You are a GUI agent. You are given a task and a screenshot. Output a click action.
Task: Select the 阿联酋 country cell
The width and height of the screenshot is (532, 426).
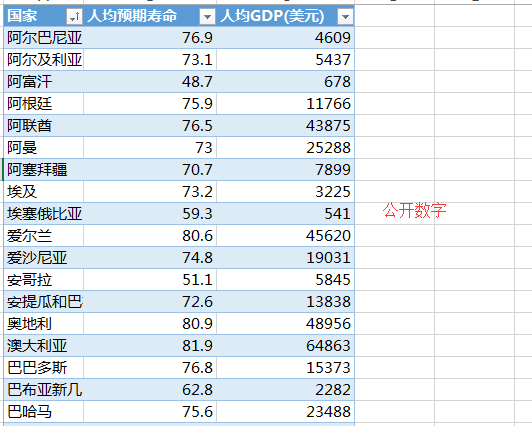pos(43,126)
